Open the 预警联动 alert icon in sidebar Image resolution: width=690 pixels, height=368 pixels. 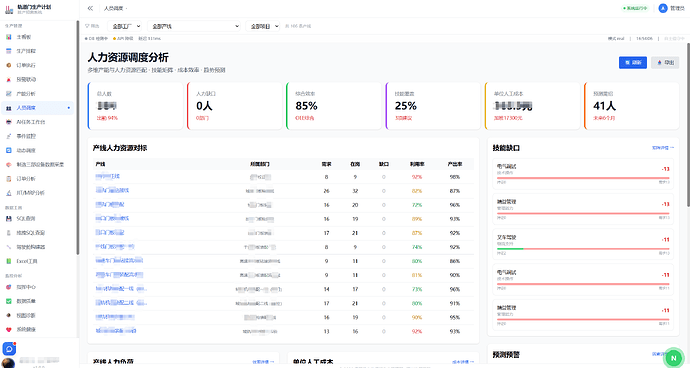point(8,80)
